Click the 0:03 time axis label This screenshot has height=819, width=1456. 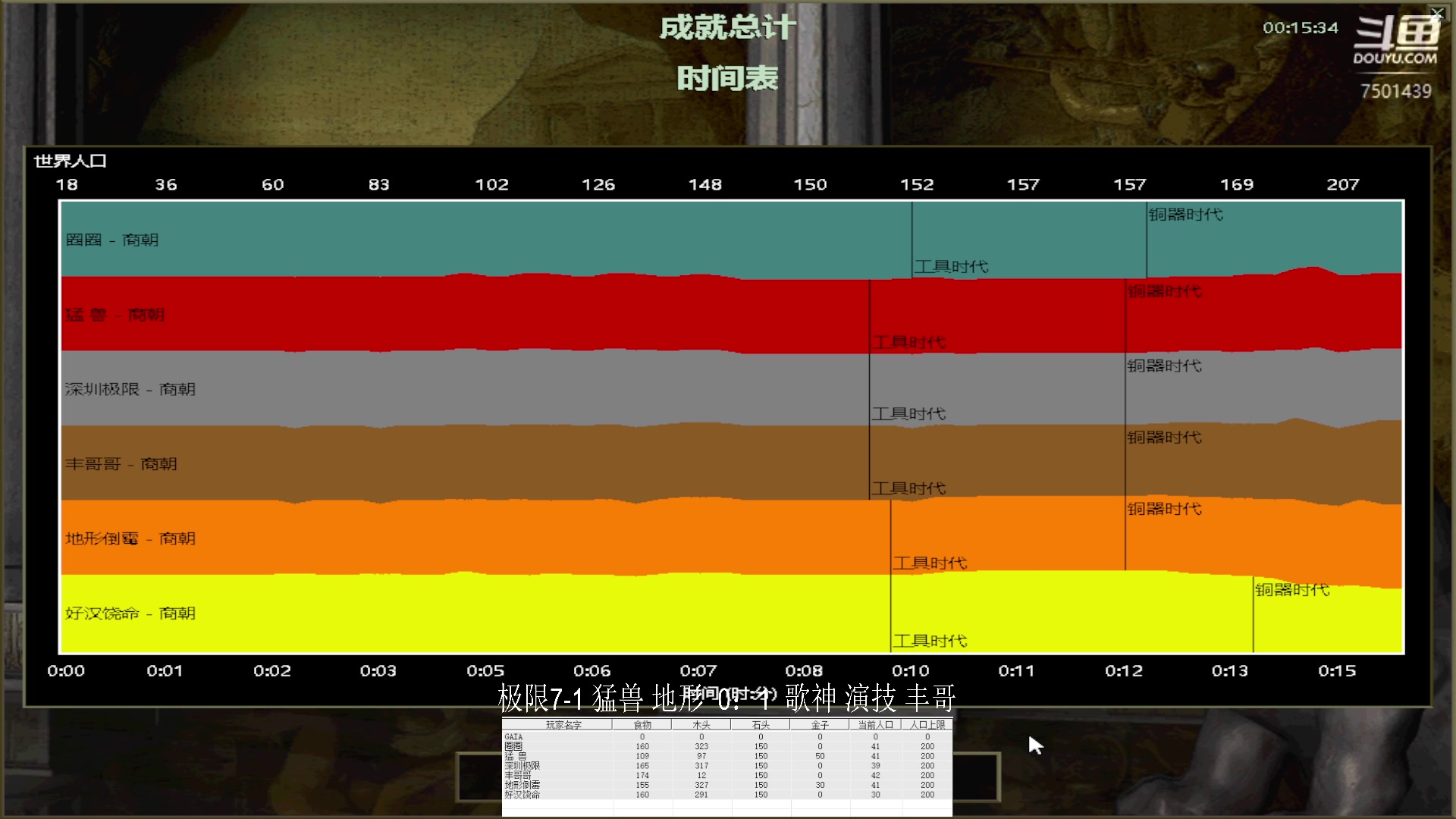[378, 671]
